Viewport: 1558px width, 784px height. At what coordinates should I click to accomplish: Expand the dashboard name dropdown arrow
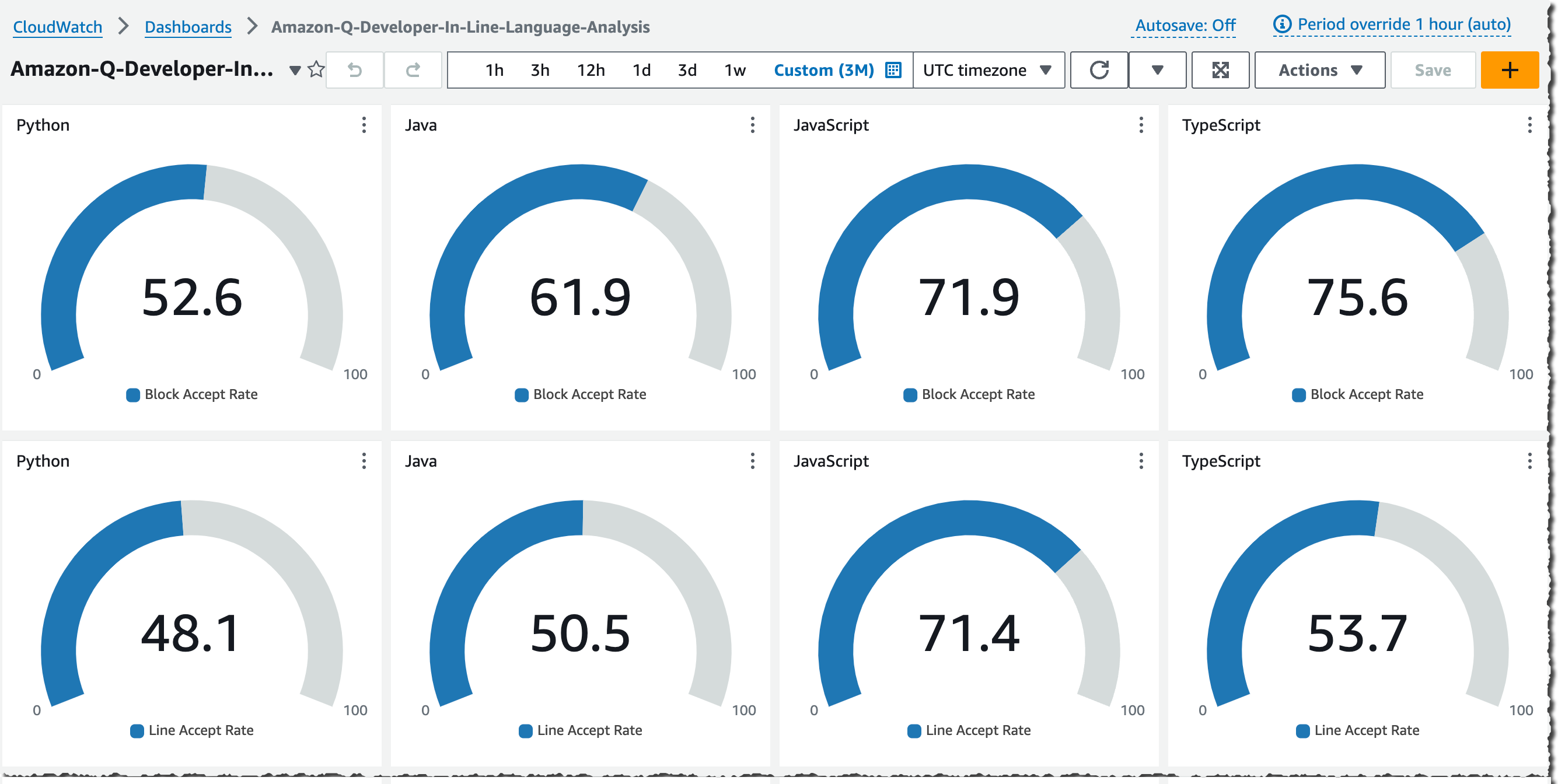295,70
